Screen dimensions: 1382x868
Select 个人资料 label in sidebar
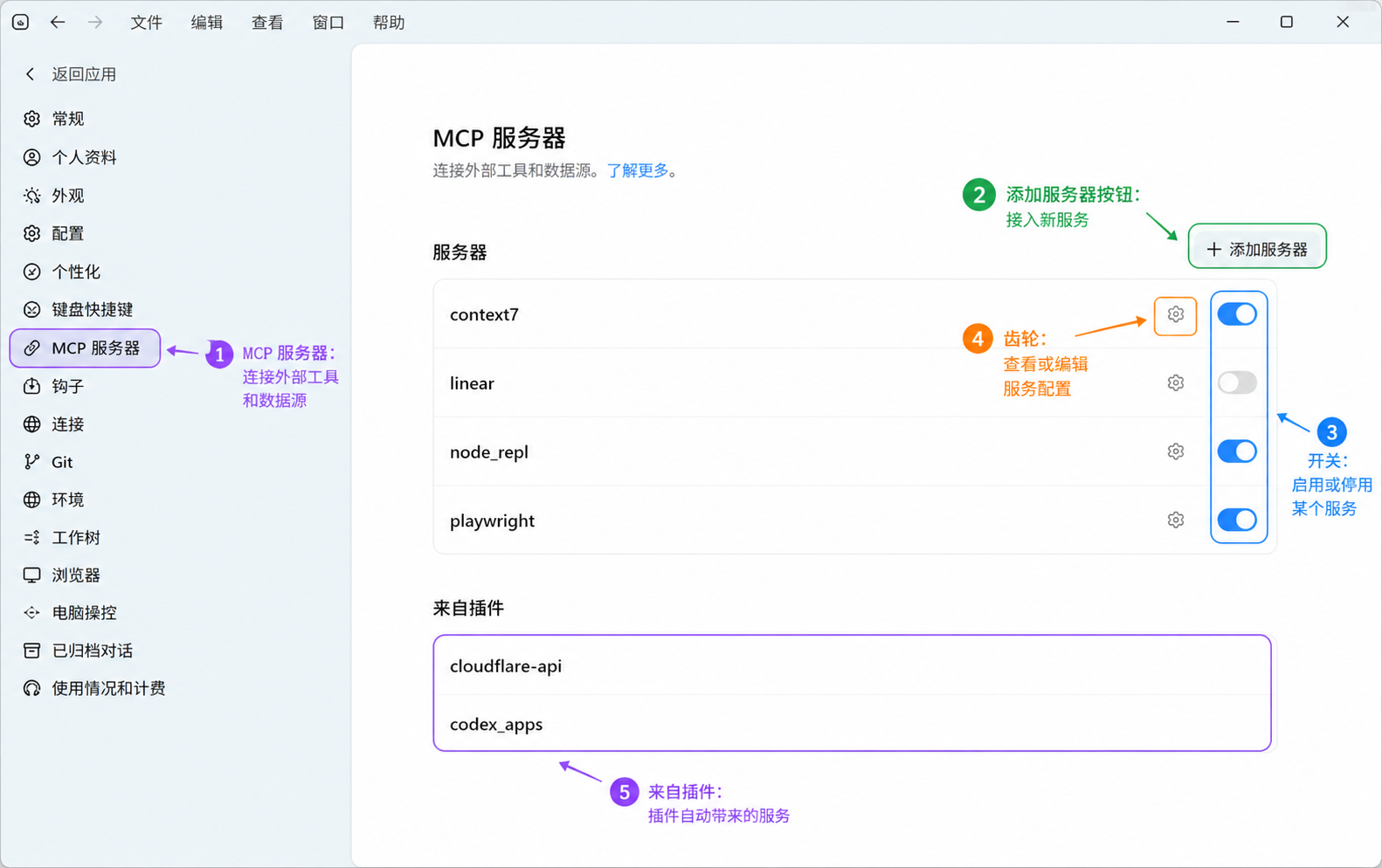84,157
